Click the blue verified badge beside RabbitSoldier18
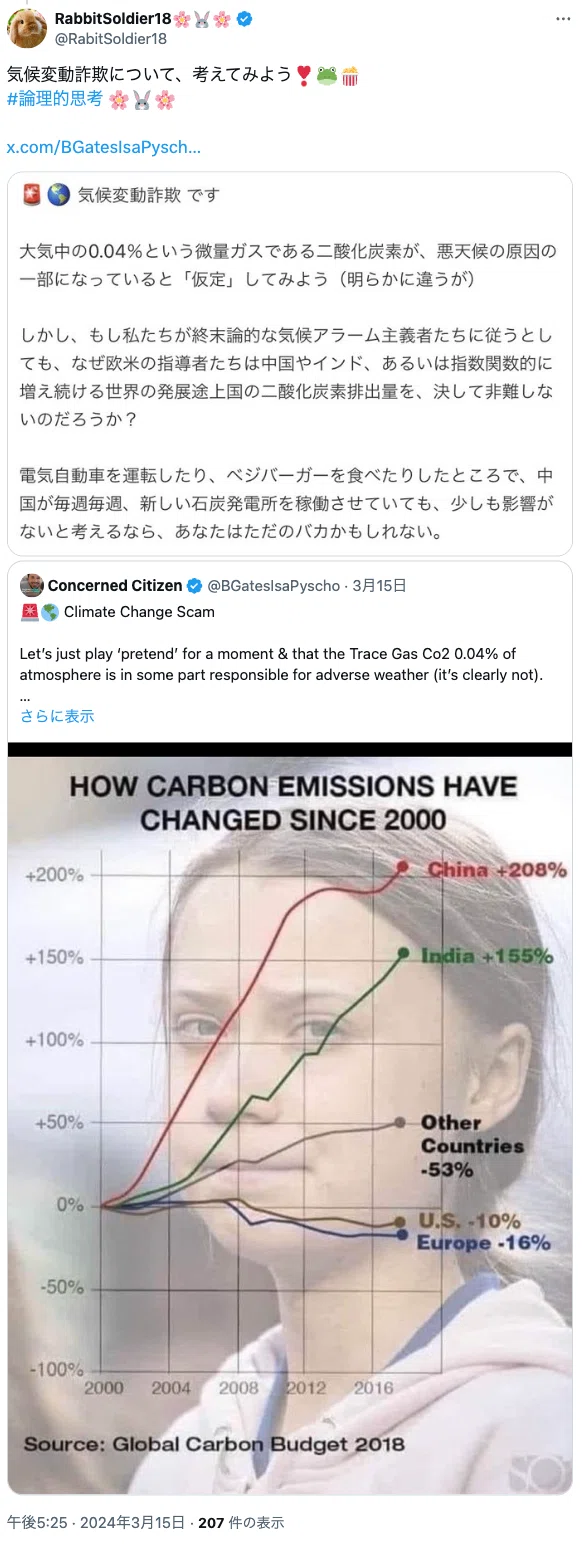 [244, 19]
